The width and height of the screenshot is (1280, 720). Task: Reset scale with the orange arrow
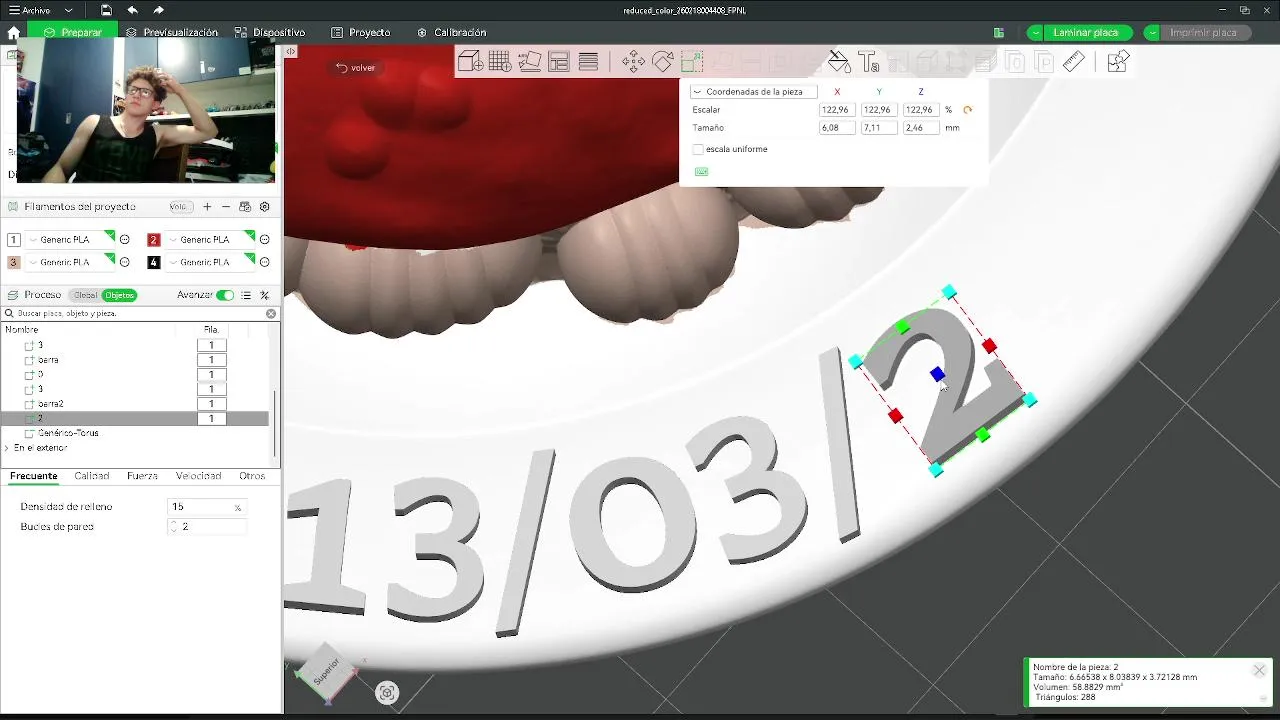coord(967,110)
